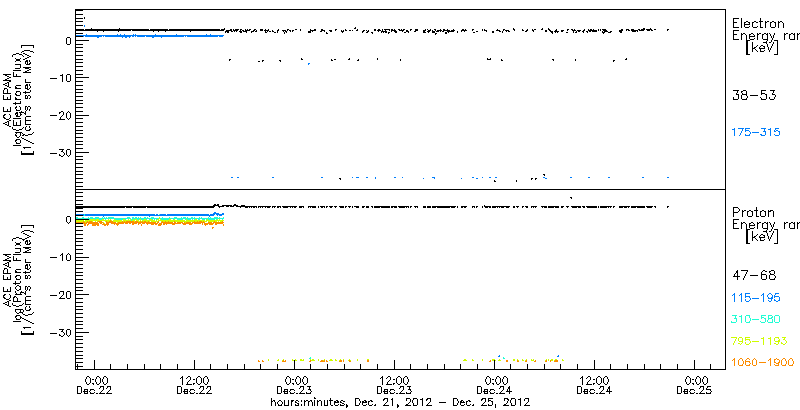This screenshot has height=410, width=800.
Task: Click the '38-53' electron energy legend label
Action: pos(754,95)
